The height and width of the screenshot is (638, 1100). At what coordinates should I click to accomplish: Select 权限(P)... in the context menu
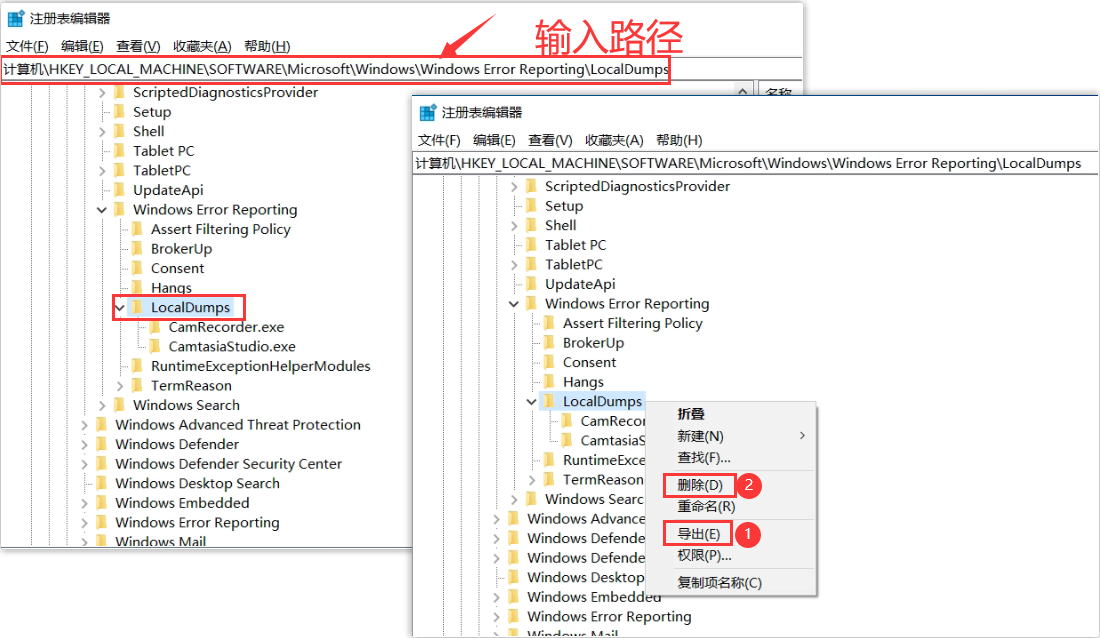coord(704,556)
